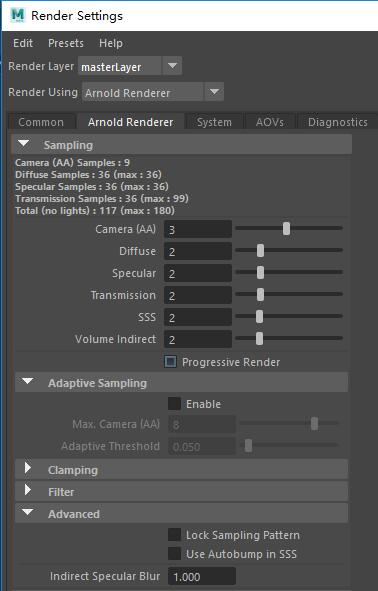Collapse the Adaptive Sampling section
378x591 pixels.
[28, 381]
